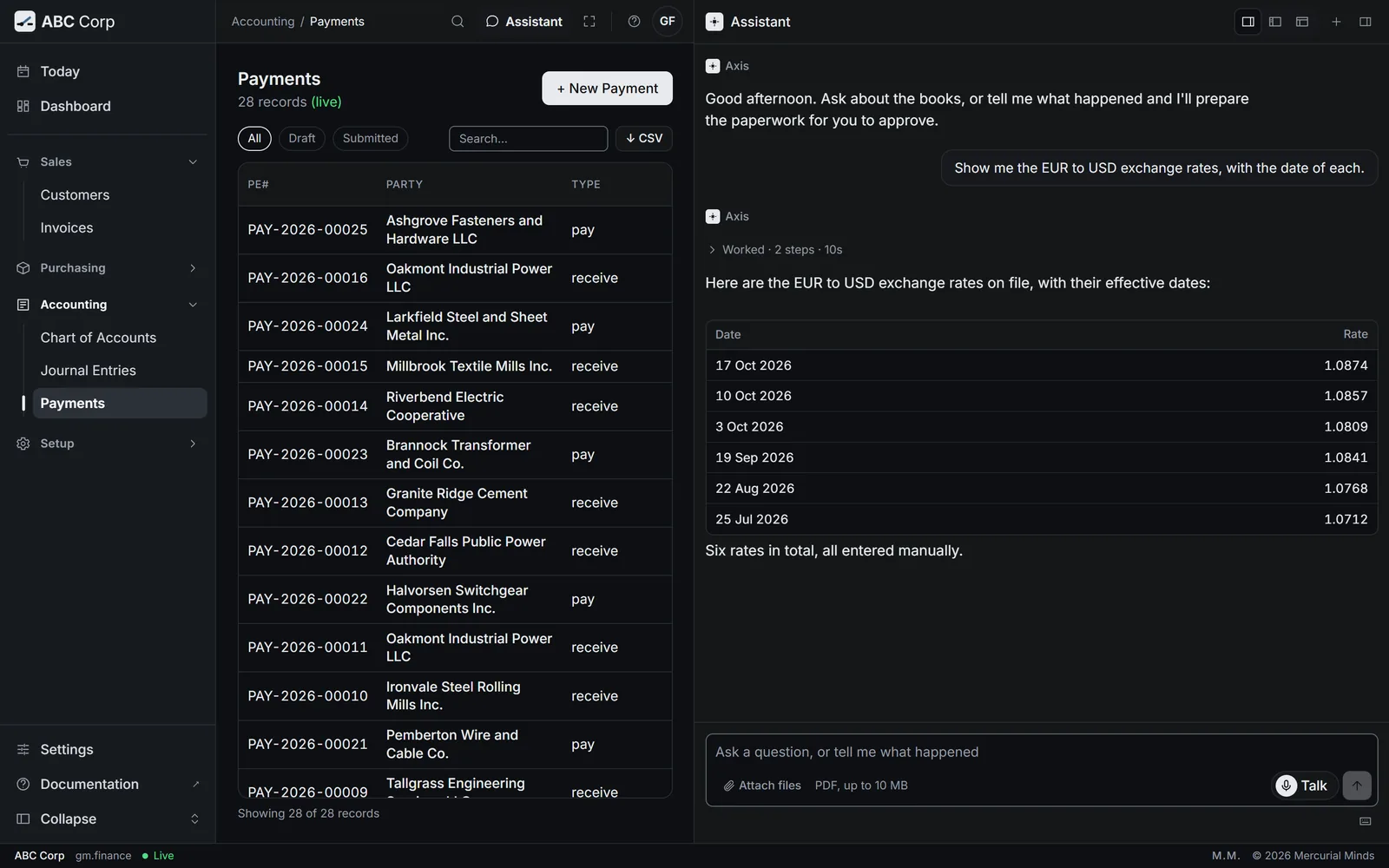Open the GF user avatar menu
This screenshot has width=1389, height=868.
(668, 22)
